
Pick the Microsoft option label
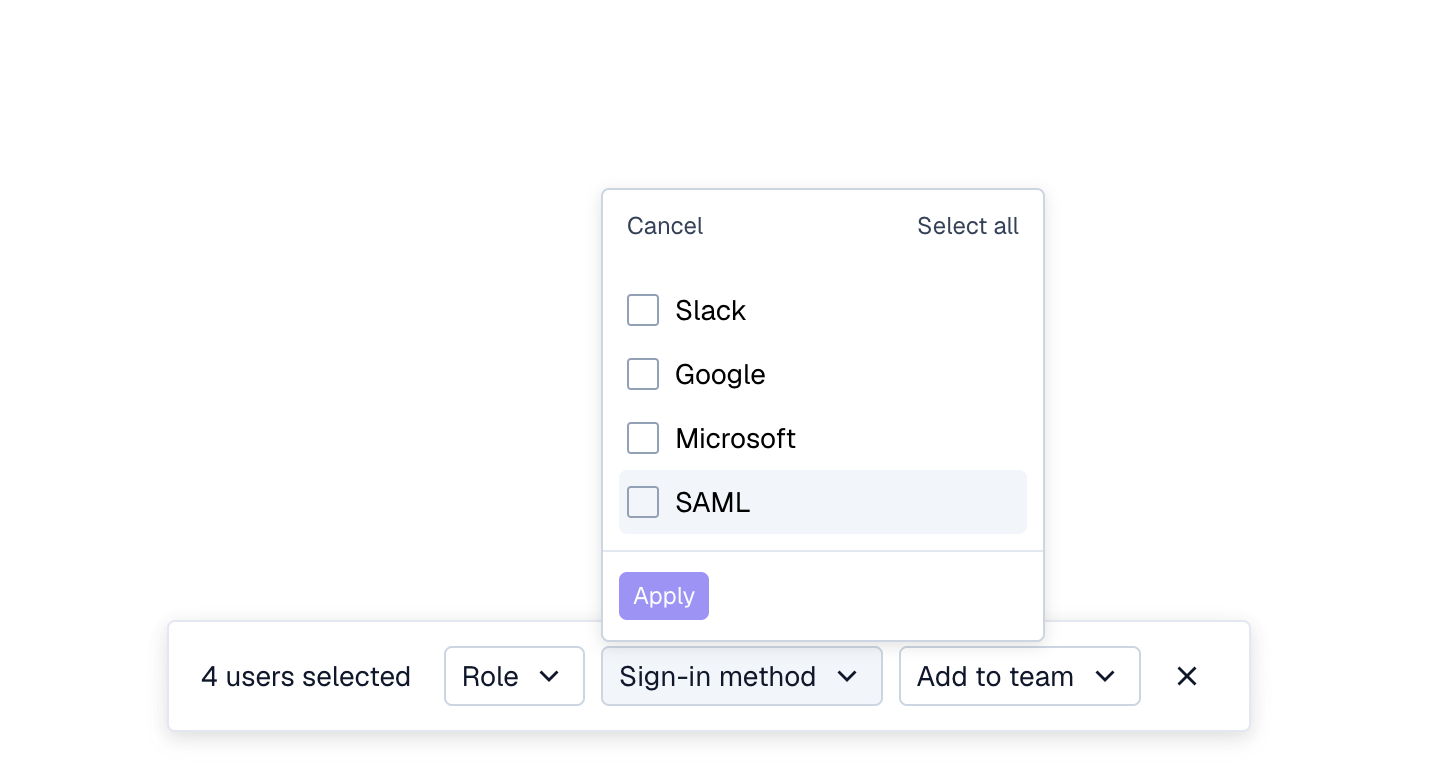735,439
